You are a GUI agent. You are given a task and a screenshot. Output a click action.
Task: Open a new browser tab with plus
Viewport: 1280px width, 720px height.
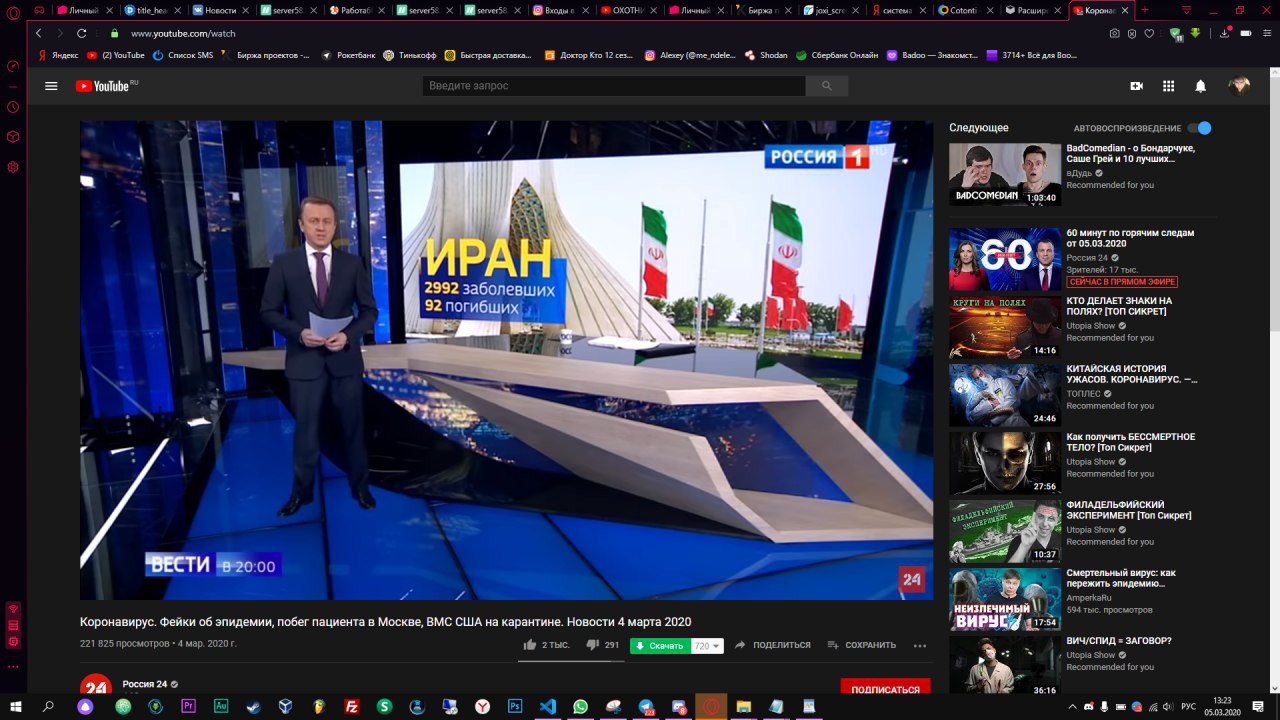[1145, 10]
